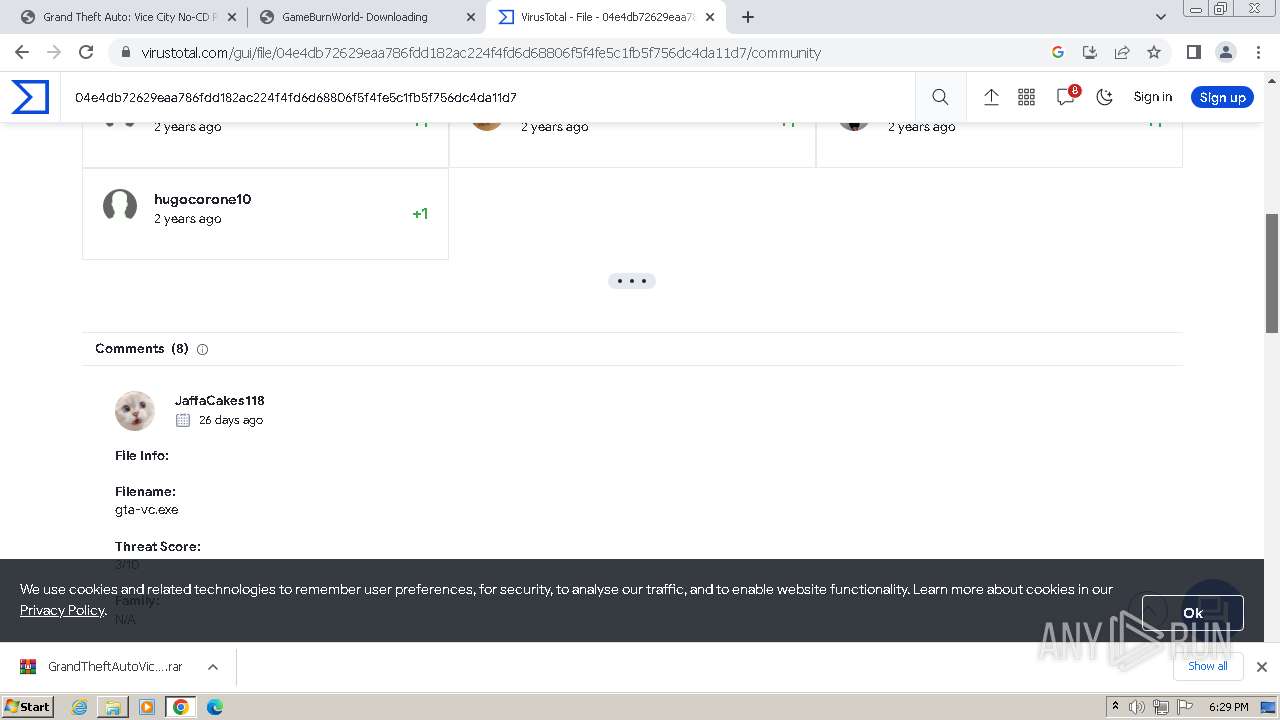This screenshot has height=720, width=1280.
Task: Click Show all downloads button
Action: [1208, 666]
